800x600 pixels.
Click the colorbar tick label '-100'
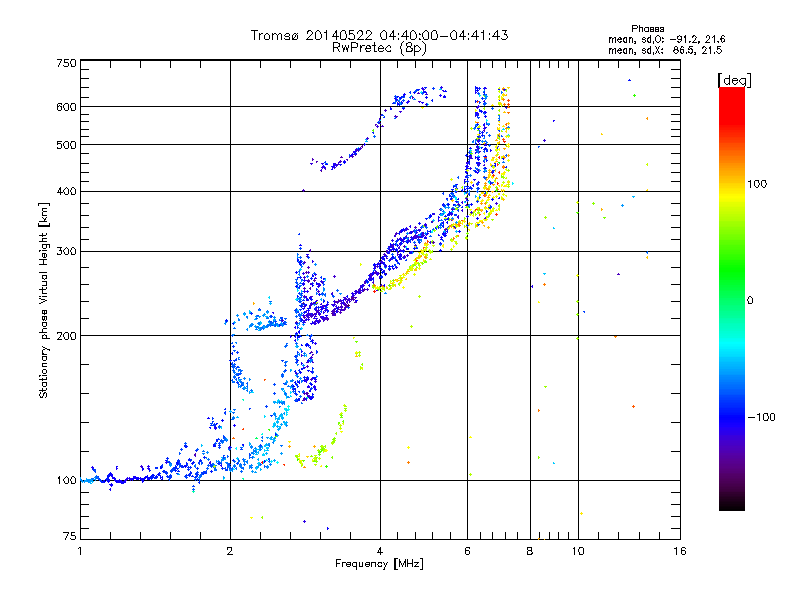click(761, 417)
